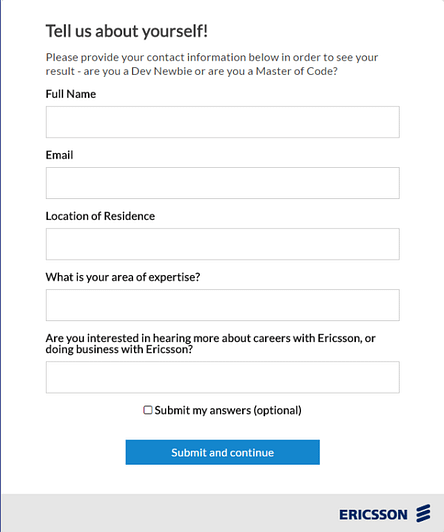
Task: Activate the area of expertise input box
Action: pos(223,305)
